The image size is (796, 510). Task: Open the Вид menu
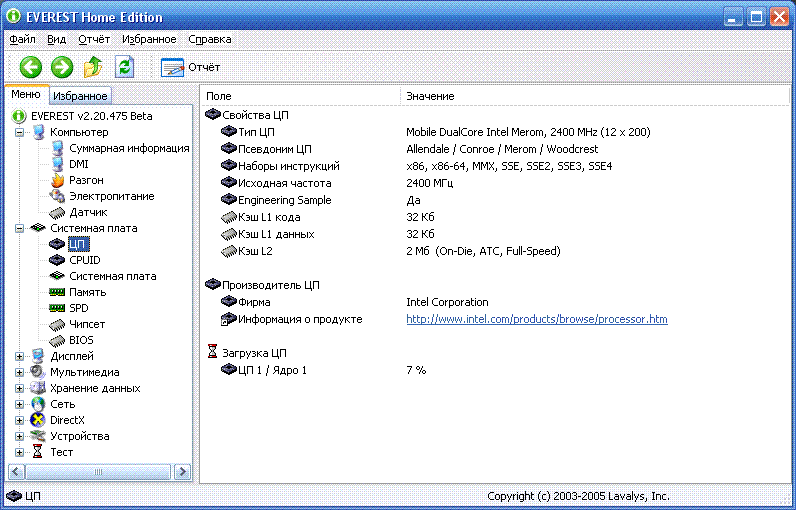56,39
